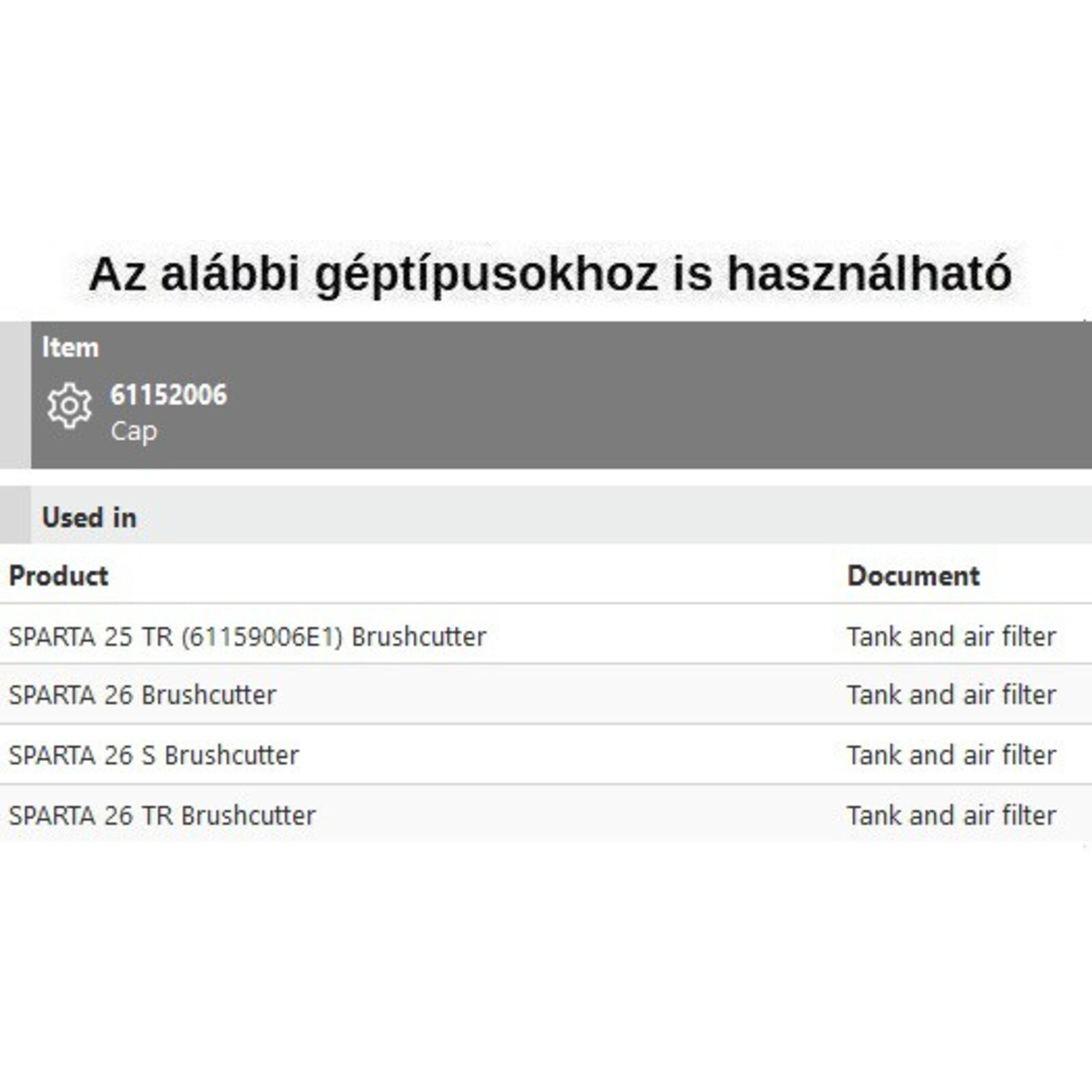
Task: Click the heading 'Az alábbi géptípusokhoz is használható'
Action: [x=550, y=274]
